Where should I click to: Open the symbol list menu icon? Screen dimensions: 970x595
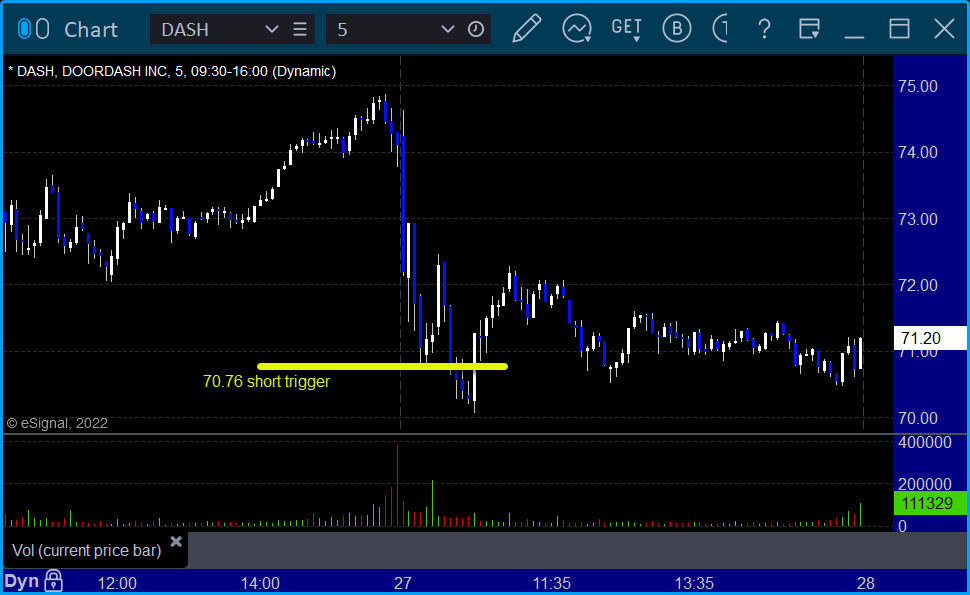coord(300,29)
